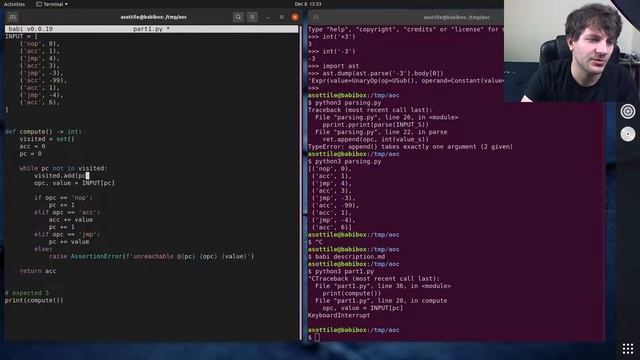The width and height of the screenshot is (640, 360).
Task: Click $ python3 part1.py command
Action: point(341,271)
